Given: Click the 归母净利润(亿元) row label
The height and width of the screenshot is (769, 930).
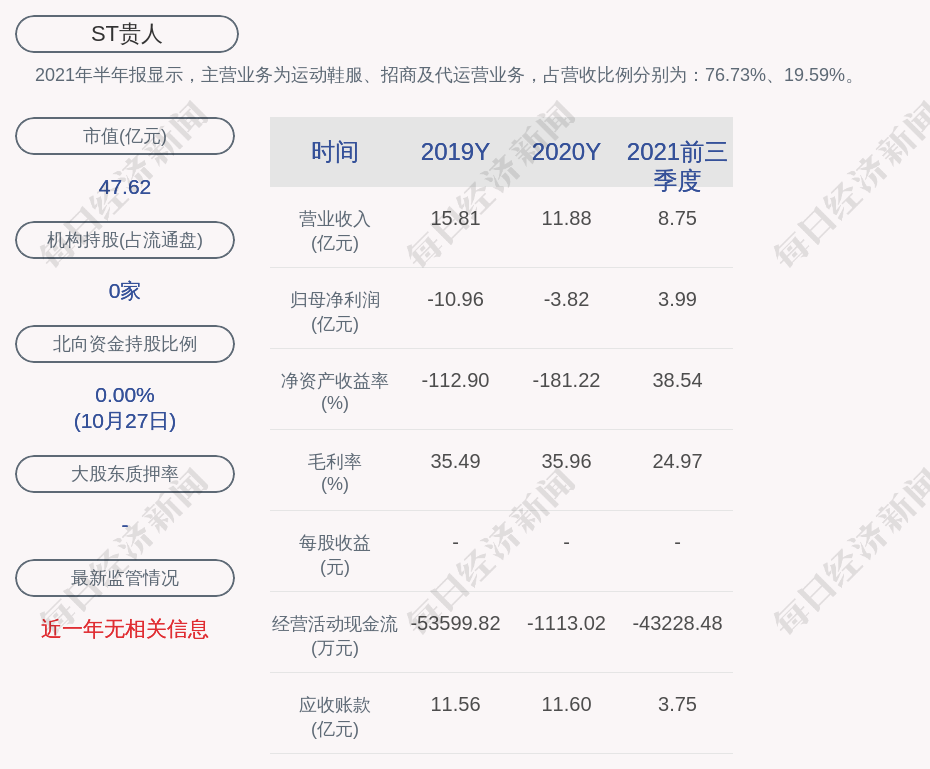Looking at the screenshot, I should pos(335,312).
